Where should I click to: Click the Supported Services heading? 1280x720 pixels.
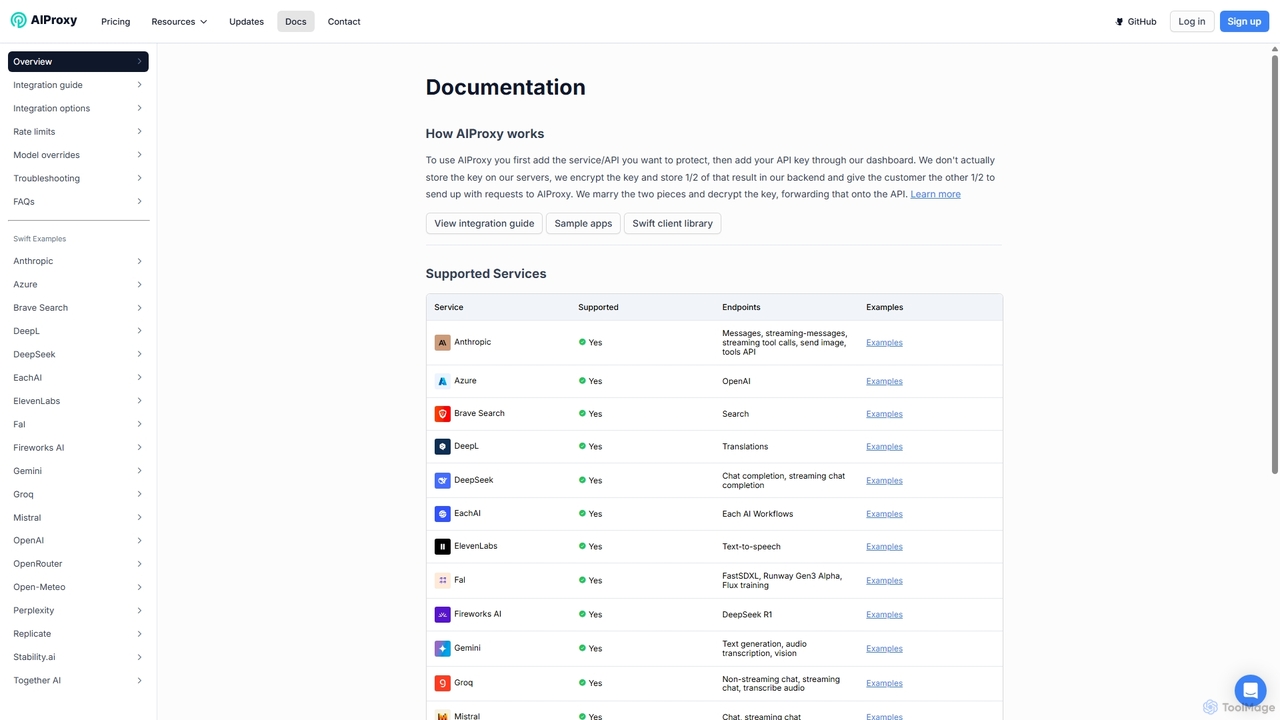pyautogui.click(x=486, y=273)
